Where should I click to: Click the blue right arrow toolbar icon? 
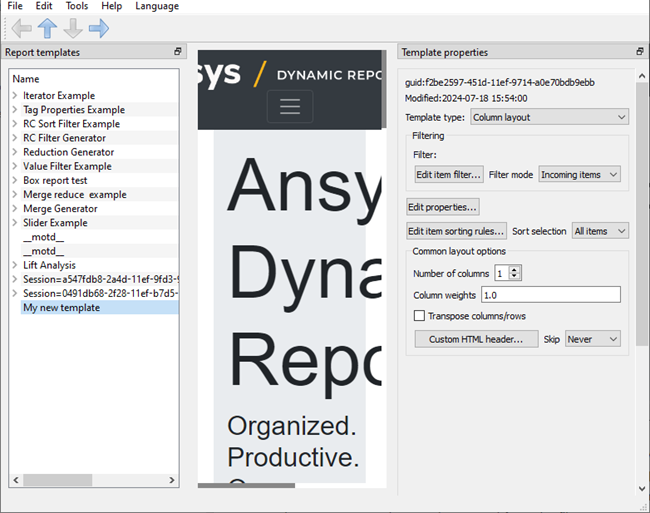coord(99,28)
